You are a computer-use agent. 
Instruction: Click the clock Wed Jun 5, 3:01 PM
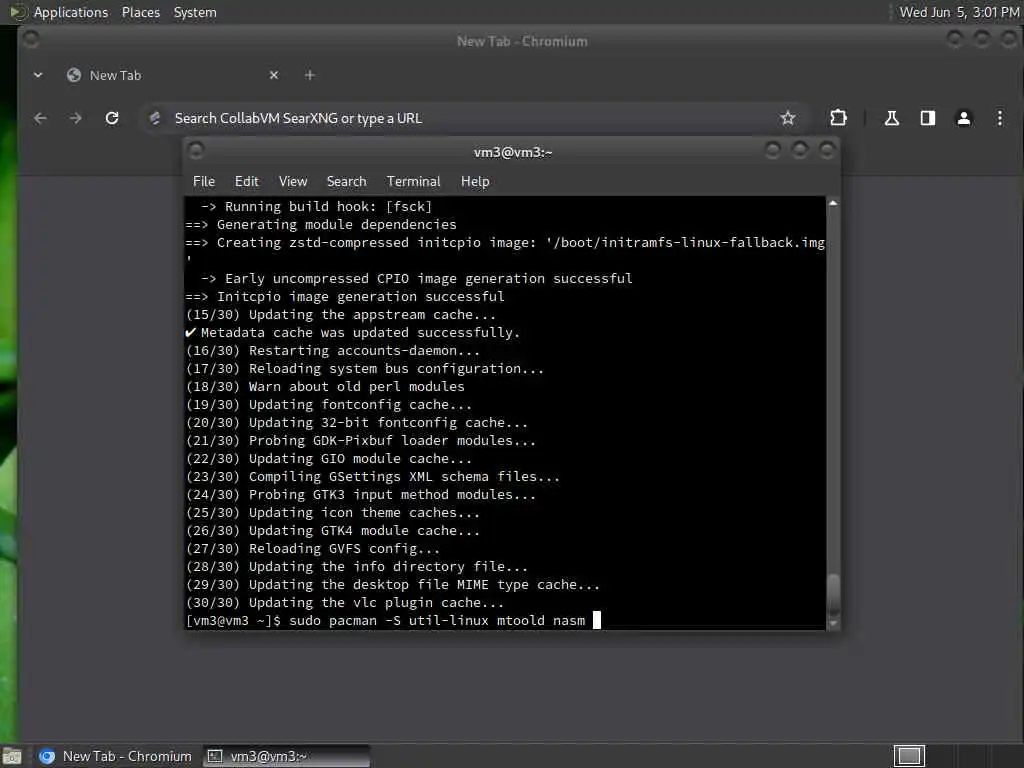(959, 12)
